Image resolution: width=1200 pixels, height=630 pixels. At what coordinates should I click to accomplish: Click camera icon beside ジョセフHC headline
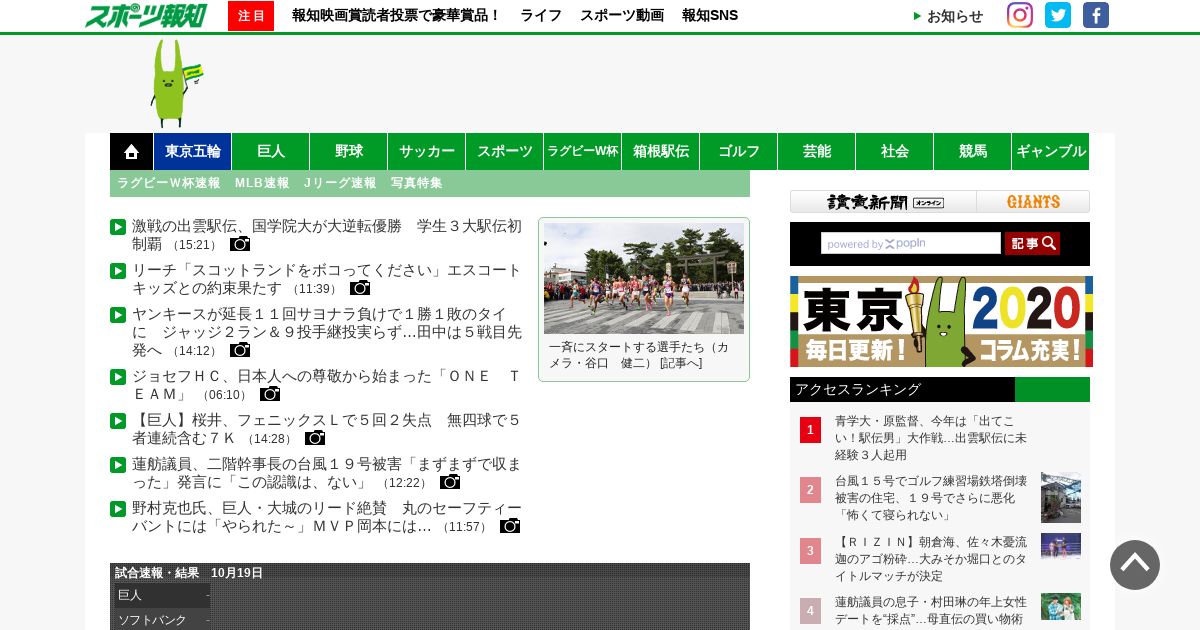click(x=270, y=394)
